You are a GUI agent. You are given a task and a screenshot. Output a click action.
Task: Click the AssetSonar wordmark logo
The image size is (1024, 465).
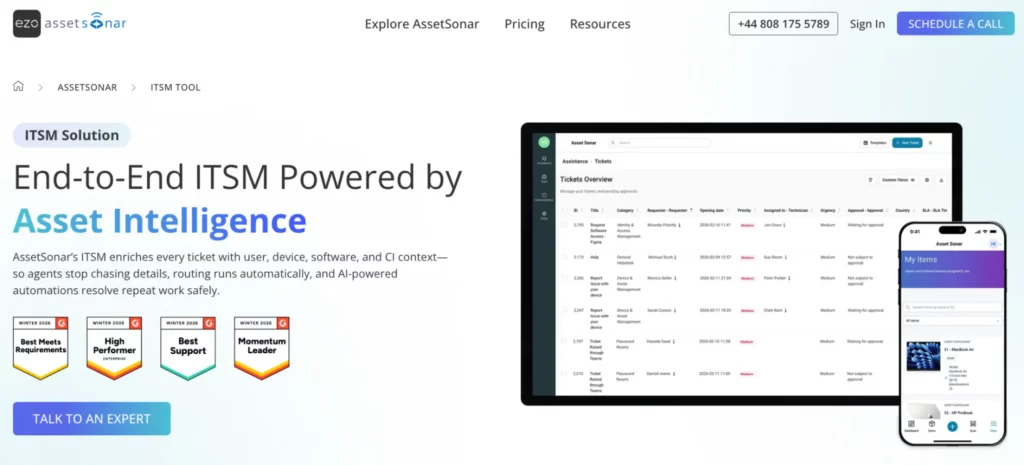coord(85,23)
